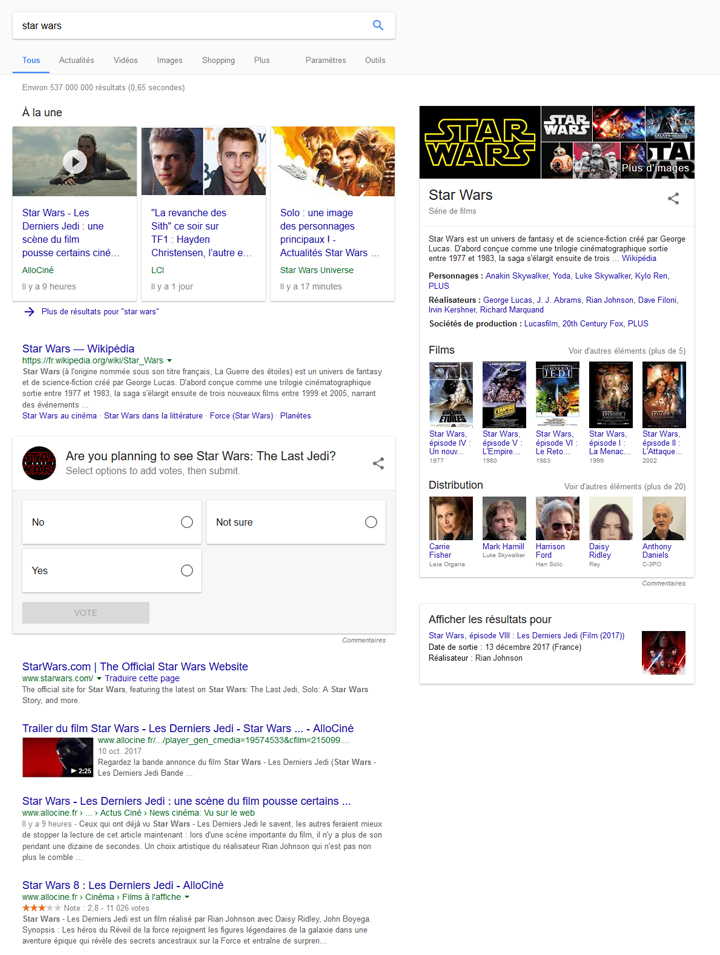This screenshot has height=955, width=720.
Task: Open Star Wars au cinéma sitelink
Action: click(x=59, y=415)
